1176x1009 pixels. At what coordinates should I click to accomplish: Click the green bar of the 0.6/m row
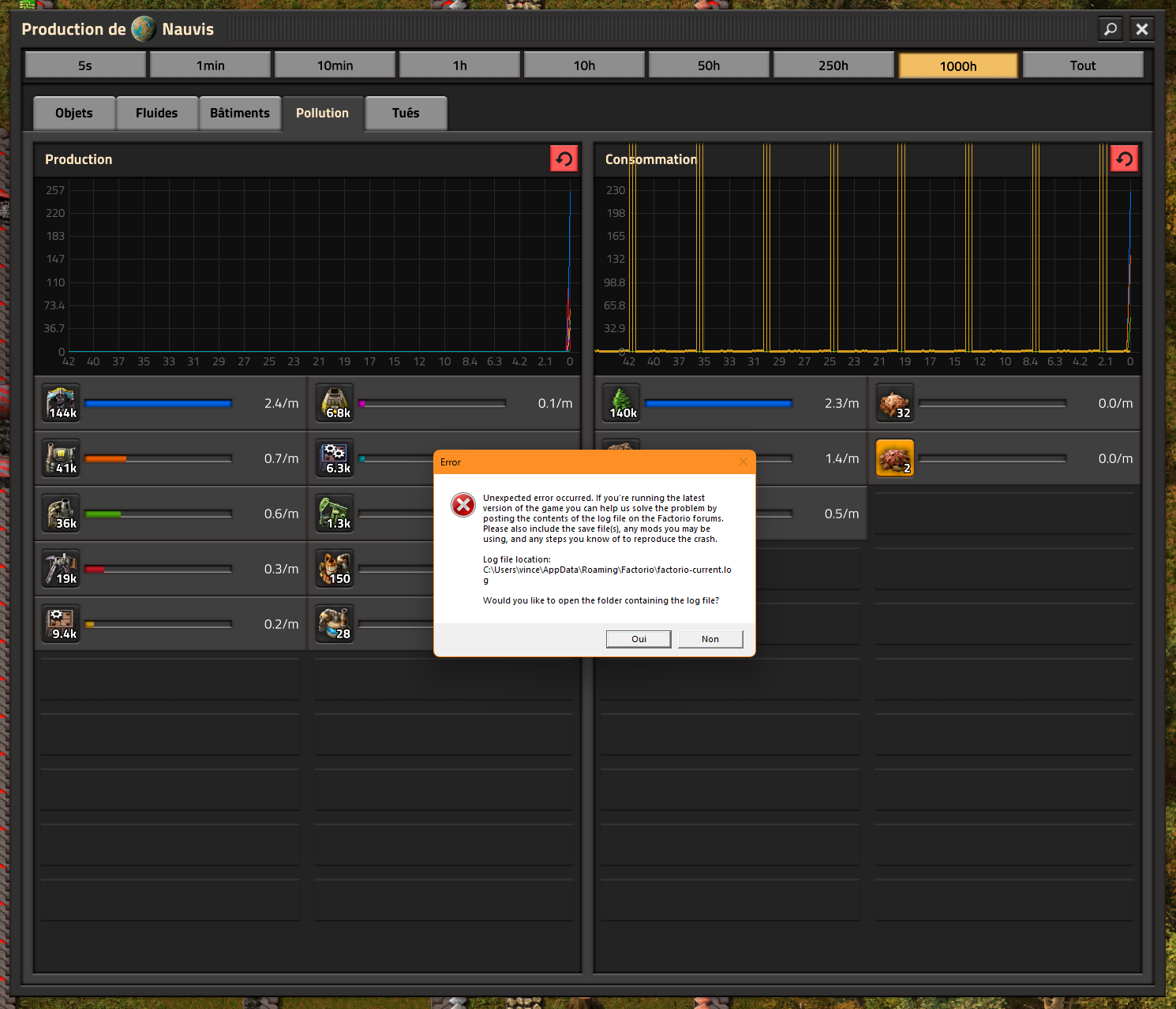103,514
